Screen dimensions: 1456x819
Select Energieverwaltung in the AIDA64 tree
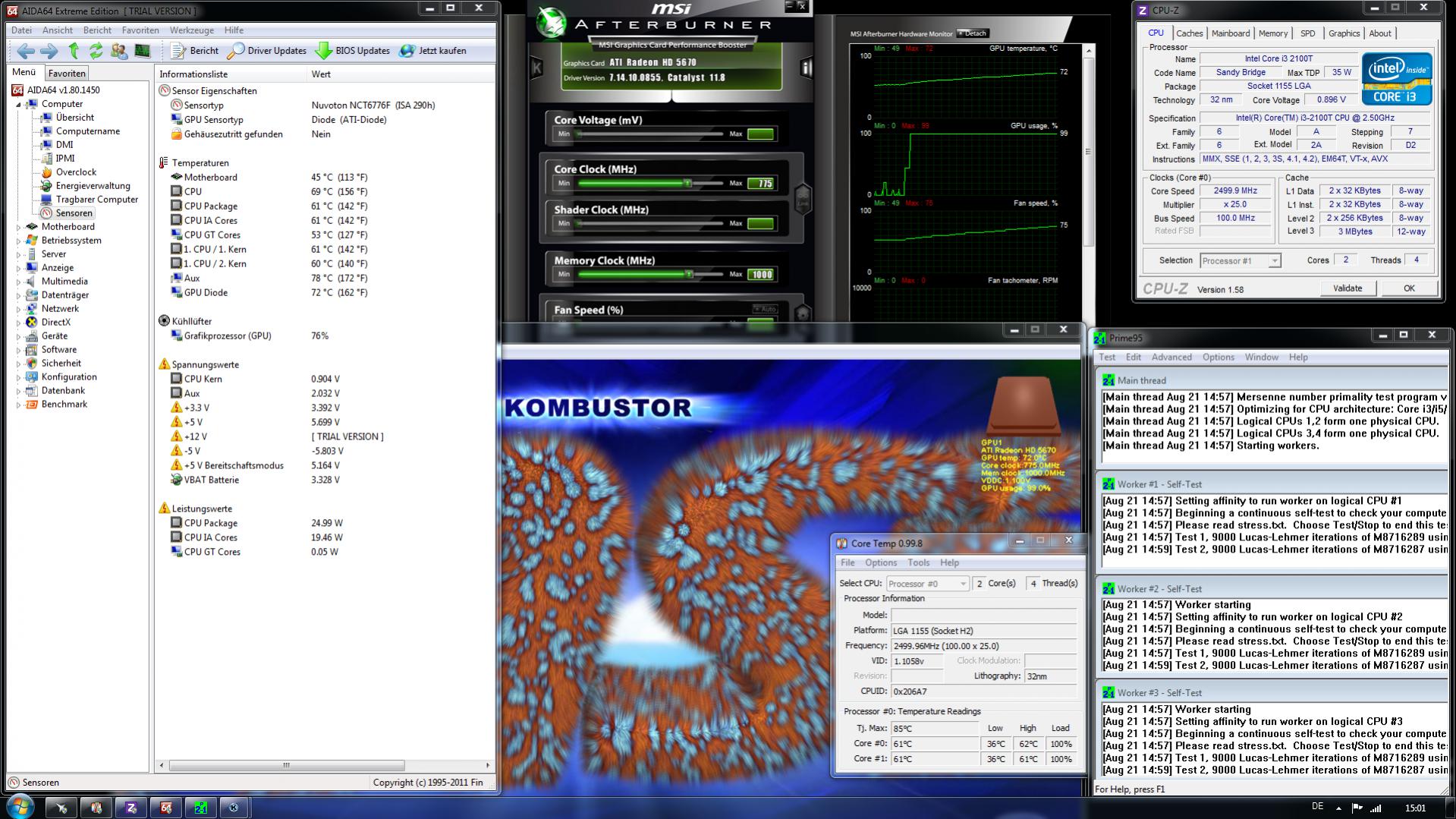coord(93,186)
